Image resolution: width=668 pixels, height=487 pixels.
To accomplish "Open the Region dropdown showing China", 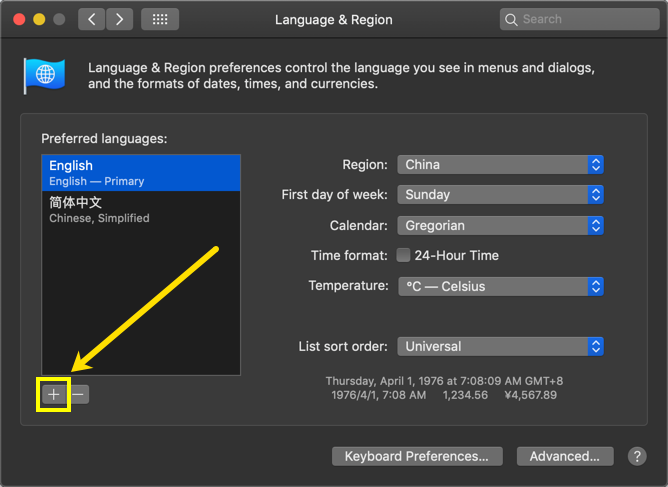I will pyautogui.click(x=500, y=164).
